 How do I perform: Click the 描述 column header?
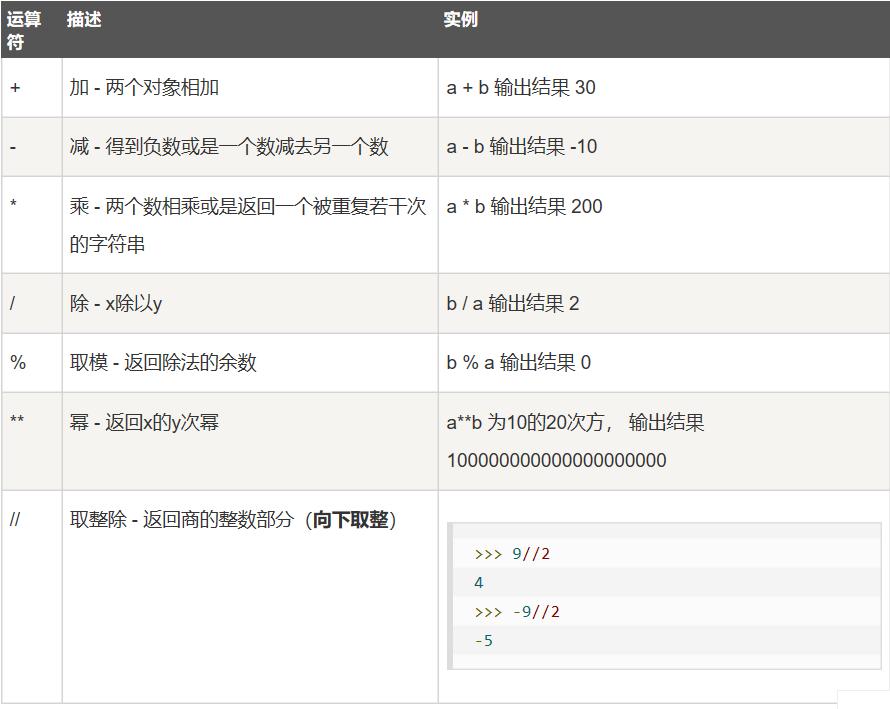click(x=84, y=17)
